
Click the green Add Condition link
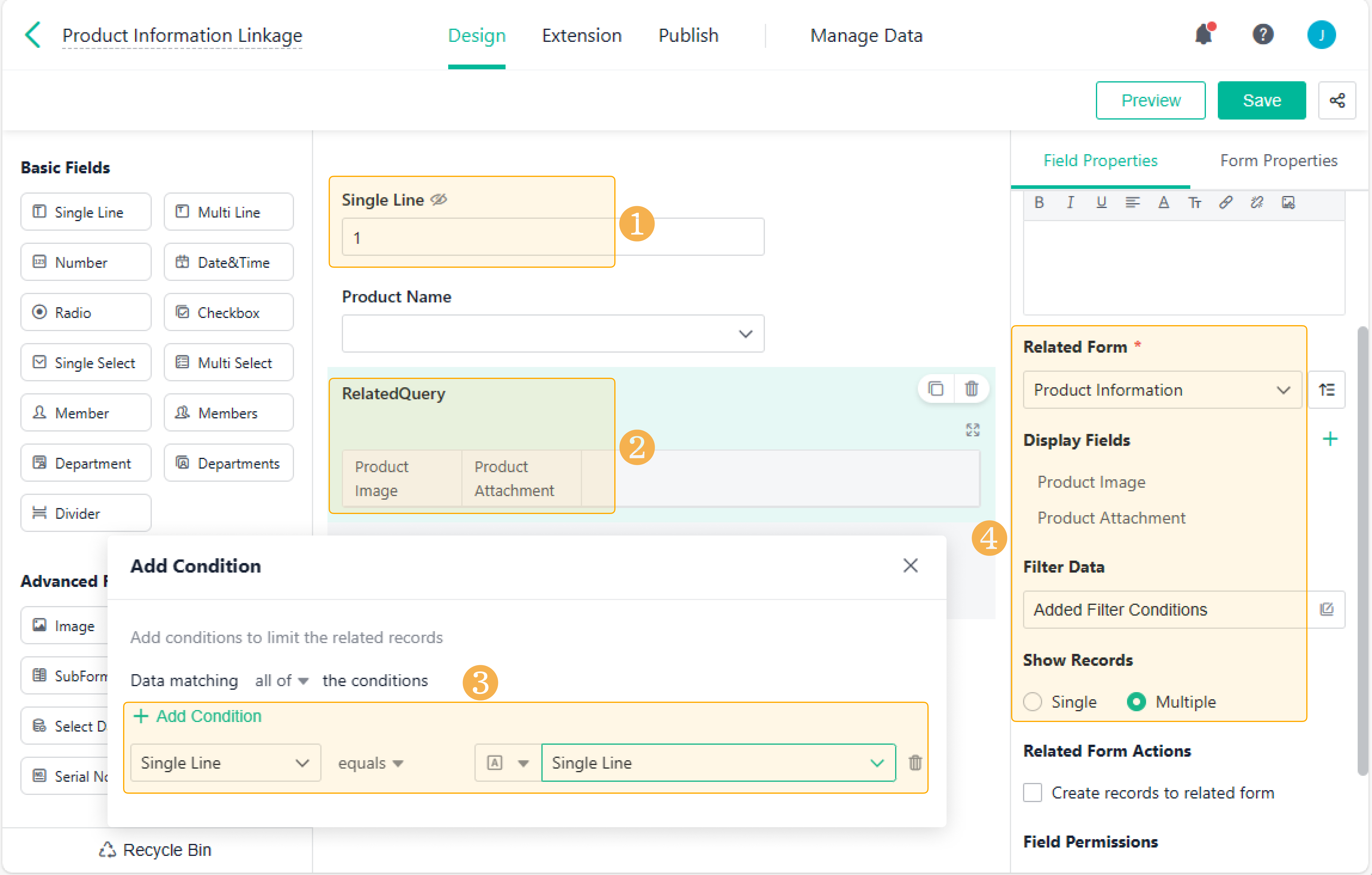(x=197, y=717)
